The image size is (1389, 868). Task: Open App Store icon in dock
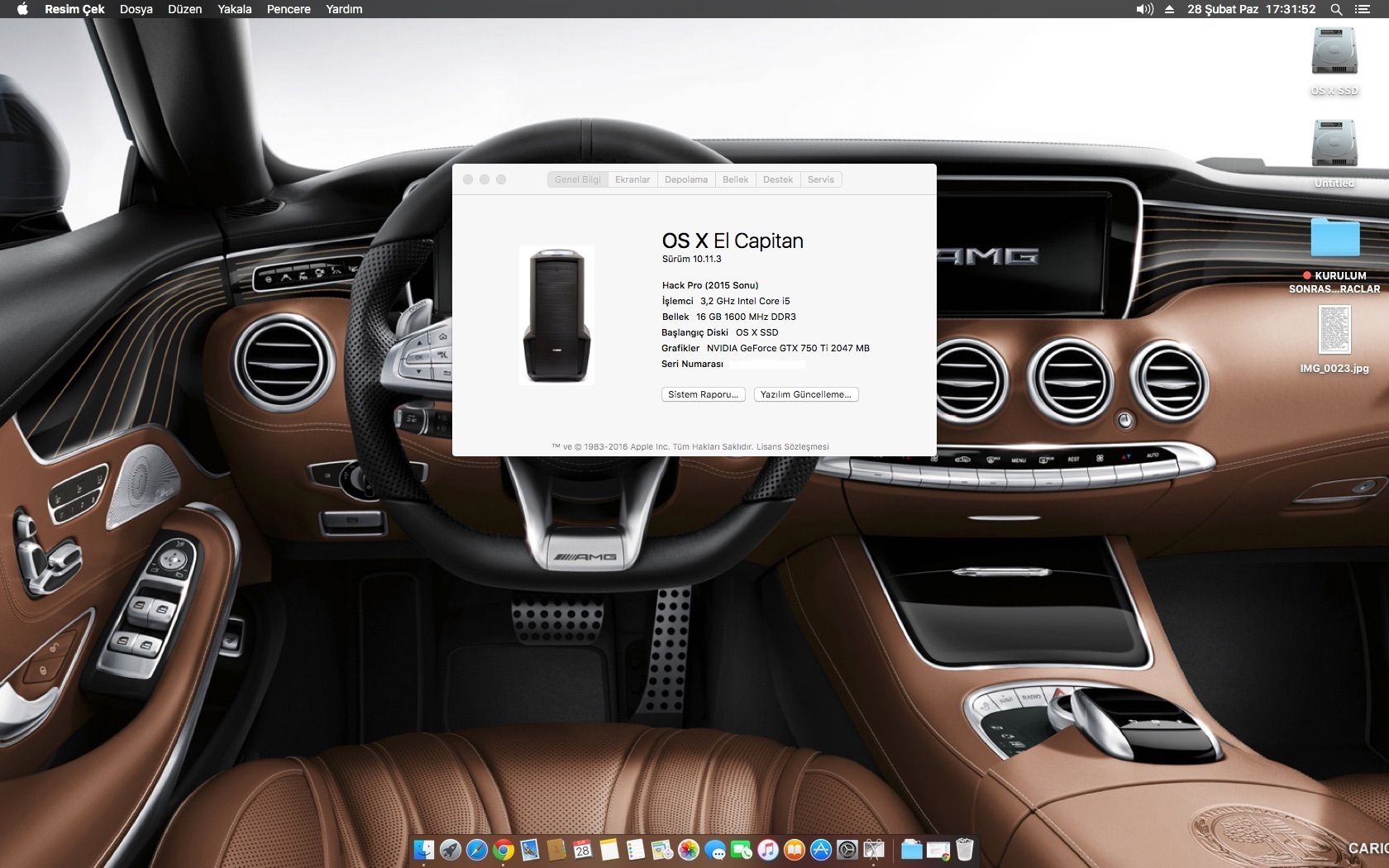click(x=821, y=849)
